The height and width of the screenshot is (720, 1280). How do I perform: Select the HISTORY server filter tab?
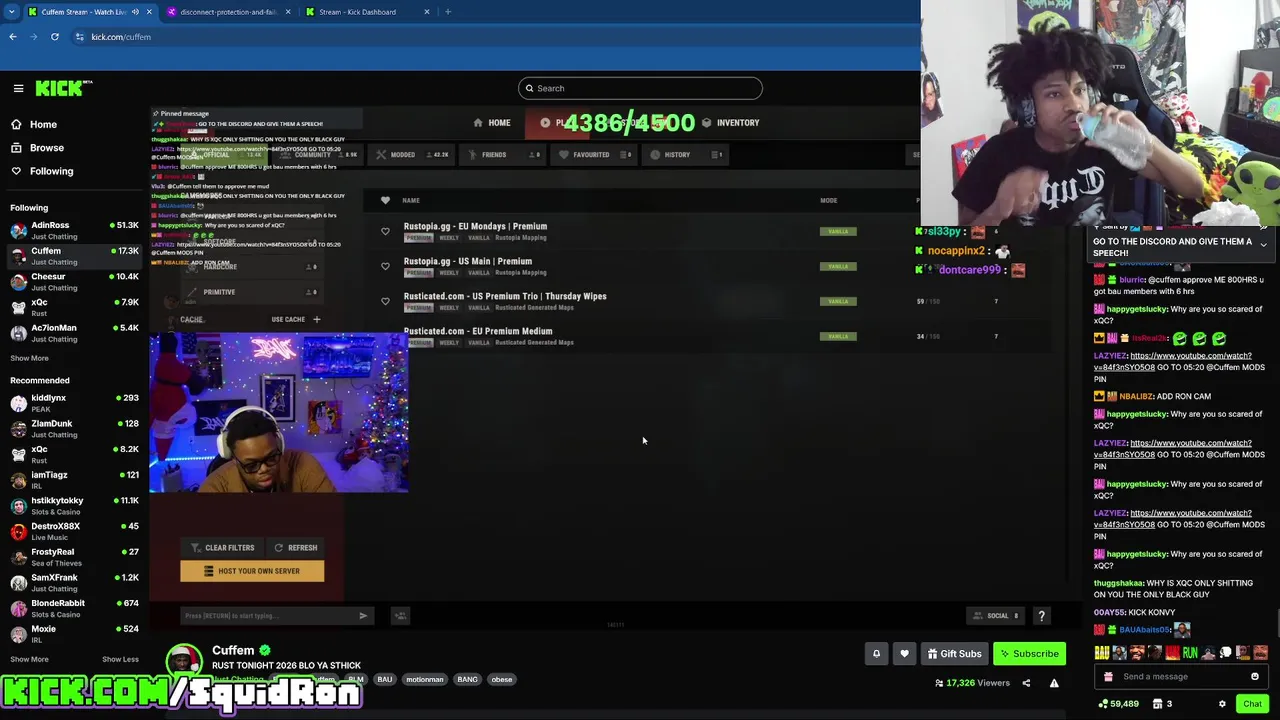click(x=684, y=155)
